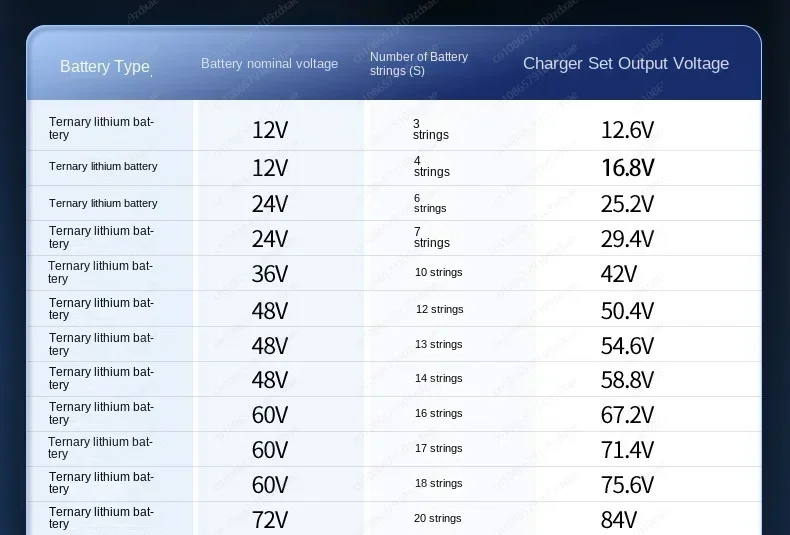Click the 29.4V output voltage value
Viewport: 790px width, 535px height.
coord(627,239)
